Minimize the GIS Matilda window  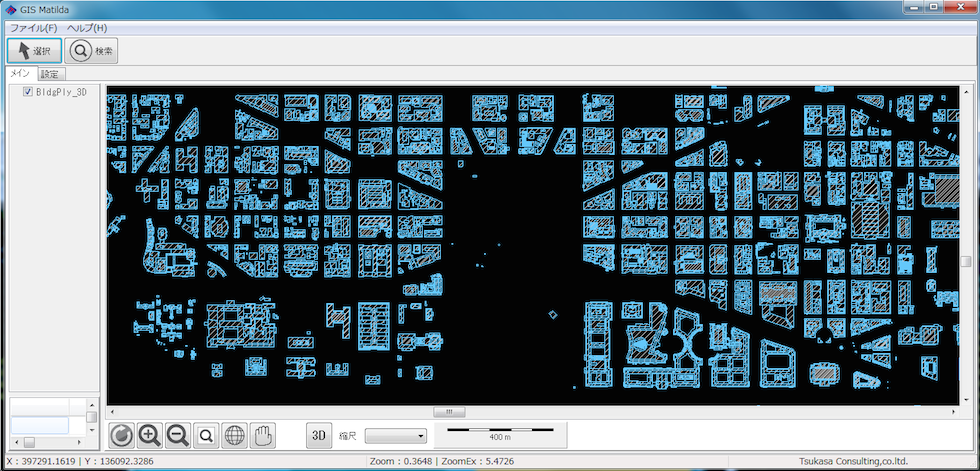pyautogui.click(x=916, y=6)
